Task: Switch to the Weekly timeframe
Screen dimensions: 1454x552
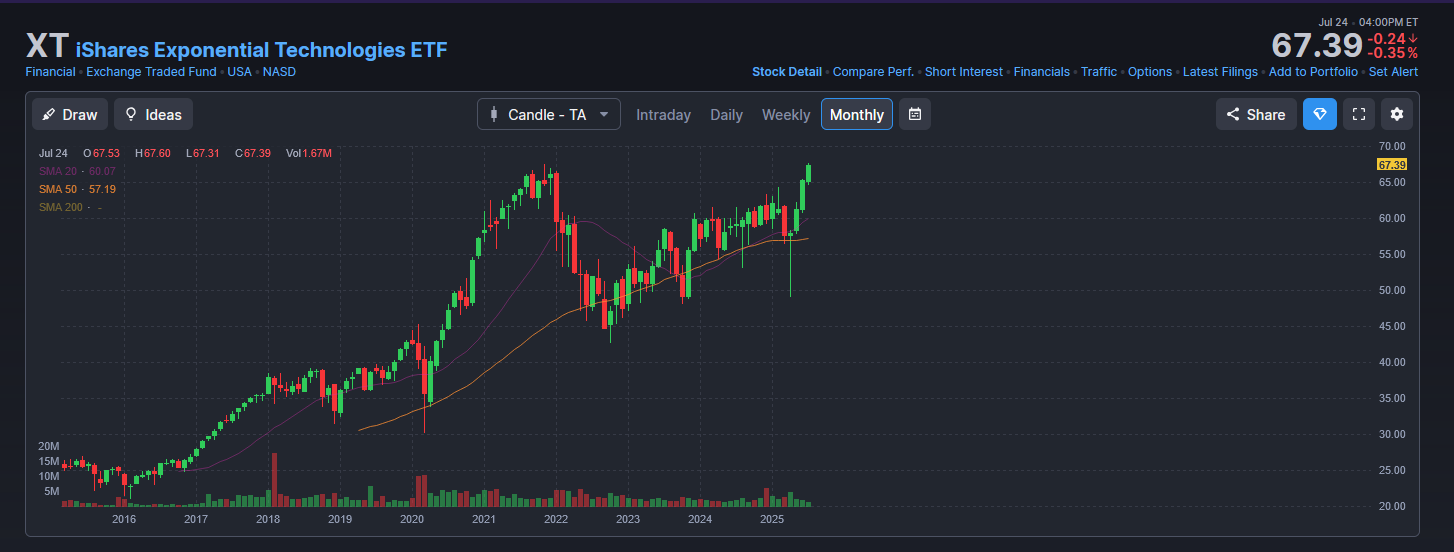Action: (786, 115)
